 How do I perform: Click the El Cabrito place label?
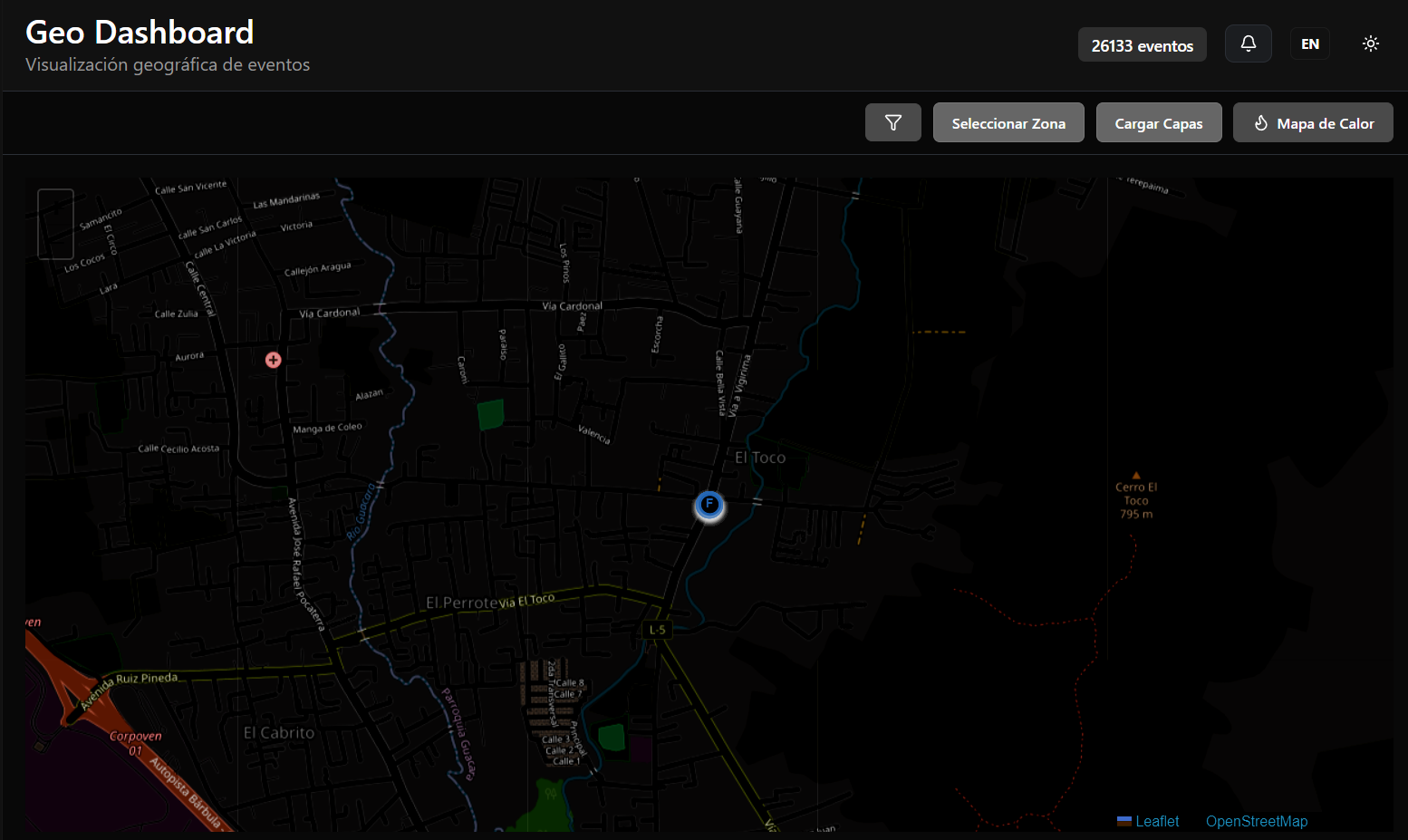[x=279, y=732]
